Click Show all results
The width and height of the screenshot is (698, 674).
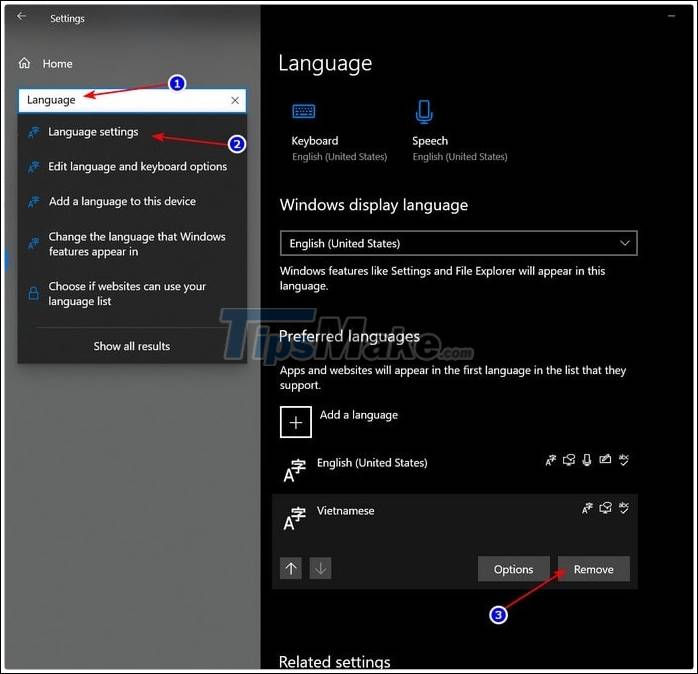(132, 346)
